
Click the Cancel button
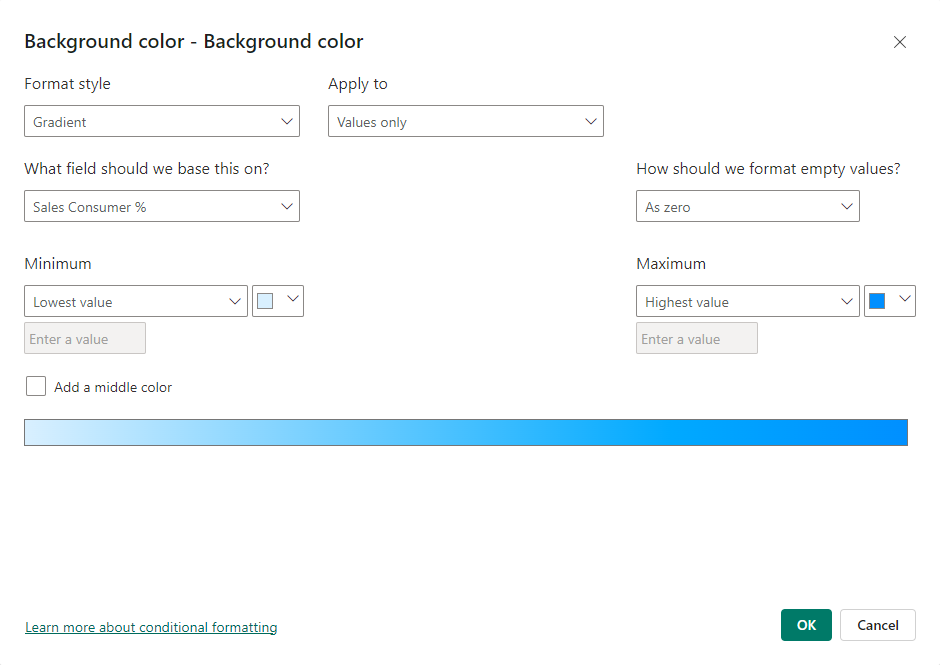(x=878, y=625)
